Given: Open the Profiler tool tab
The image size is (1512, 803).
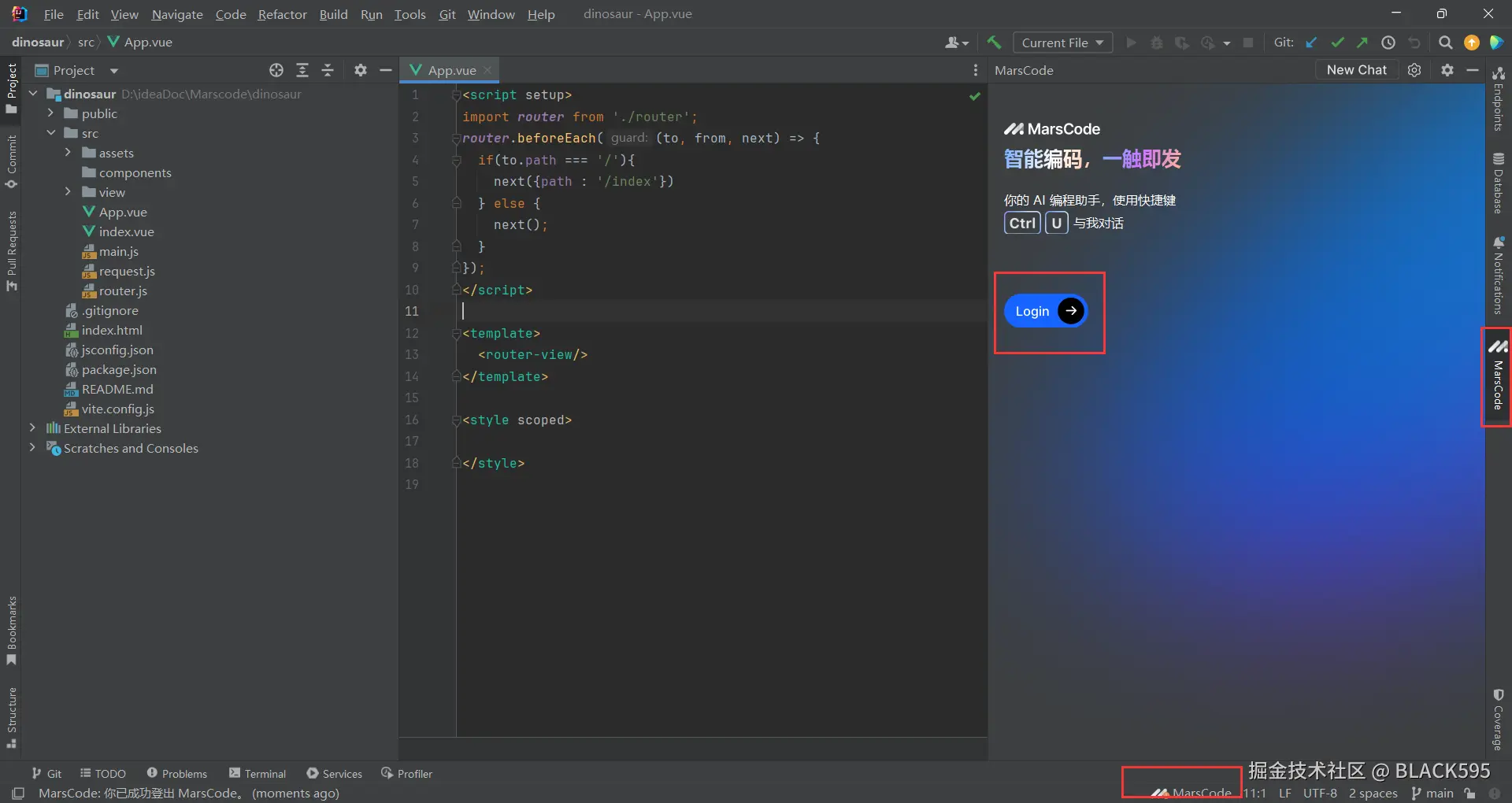Looking at the screenshot, I should point(407,774).
